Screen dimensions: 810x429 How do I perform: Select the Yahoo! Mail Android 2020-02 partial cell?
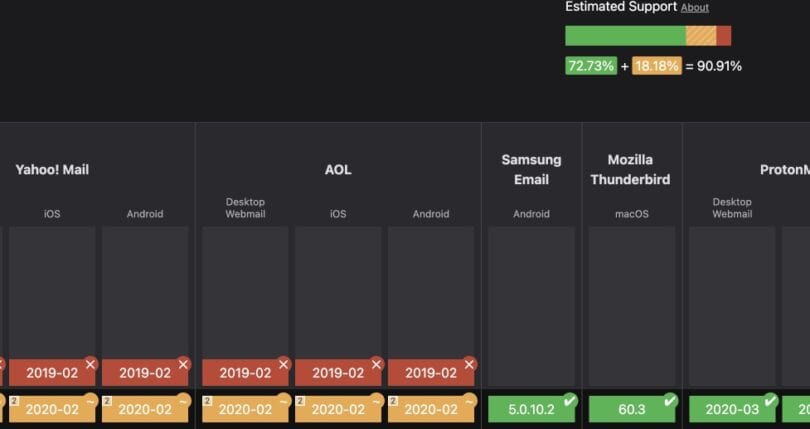[145, 409]
